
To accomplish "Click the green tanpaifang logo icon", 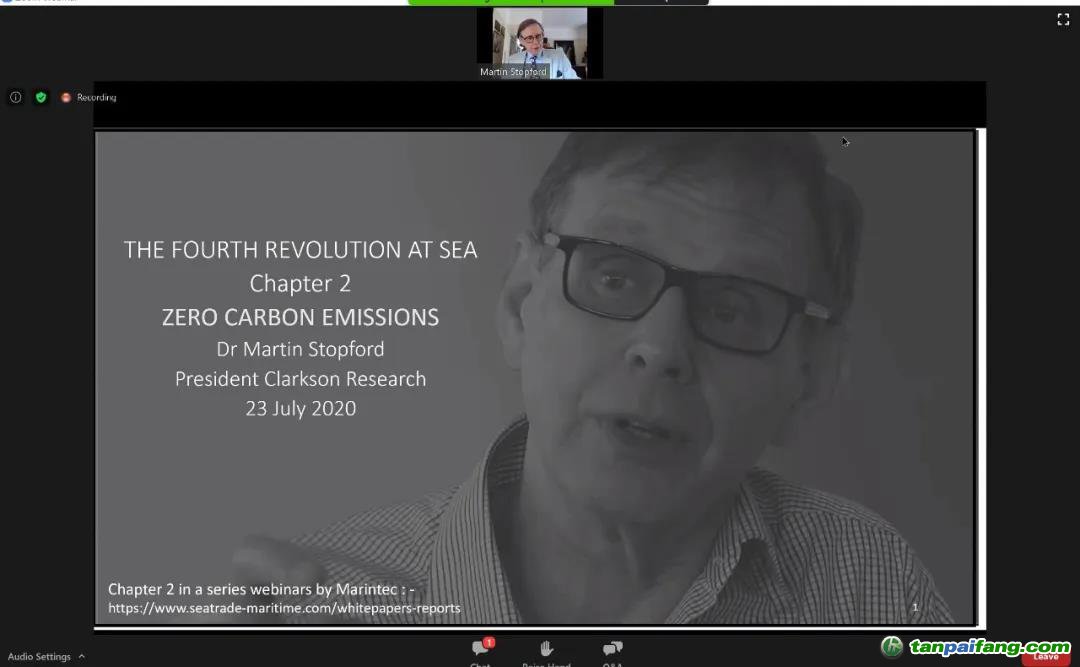I will click(x=891, y=647).
